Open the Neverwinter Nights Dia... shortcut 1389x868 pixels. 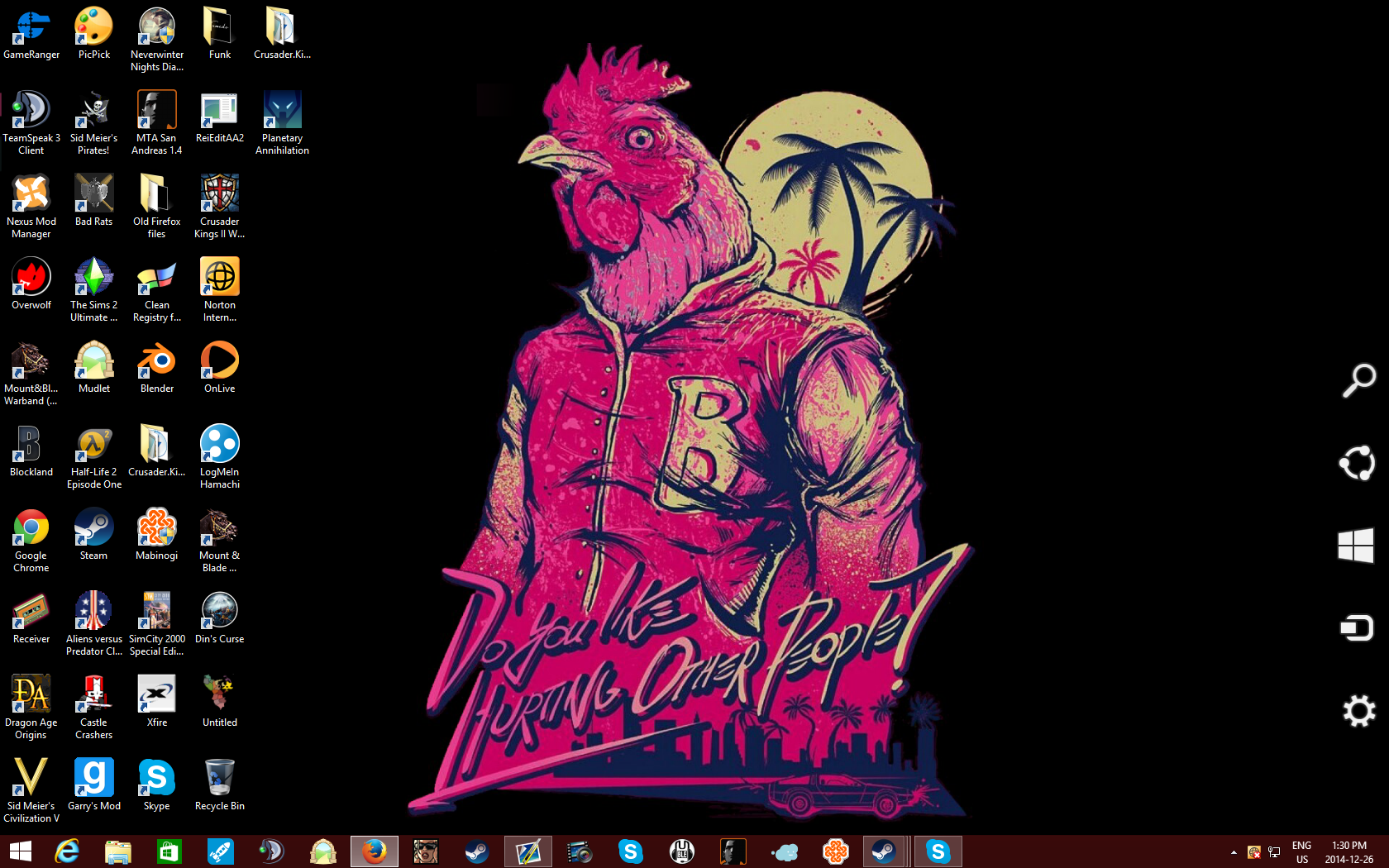(x=157, y=40)
